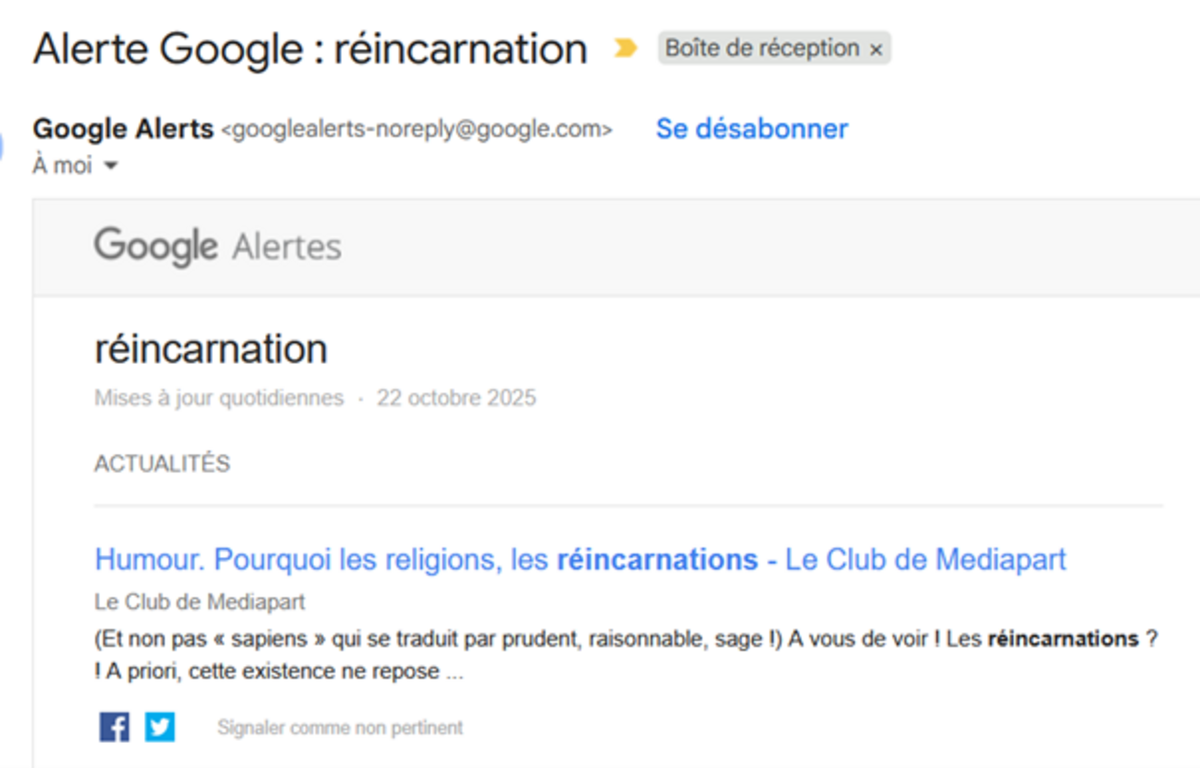Screen dimensions: 1200x768
Task: Click the email subject Alerte Google
Action: pyautogui.click(x=310, y=48)
